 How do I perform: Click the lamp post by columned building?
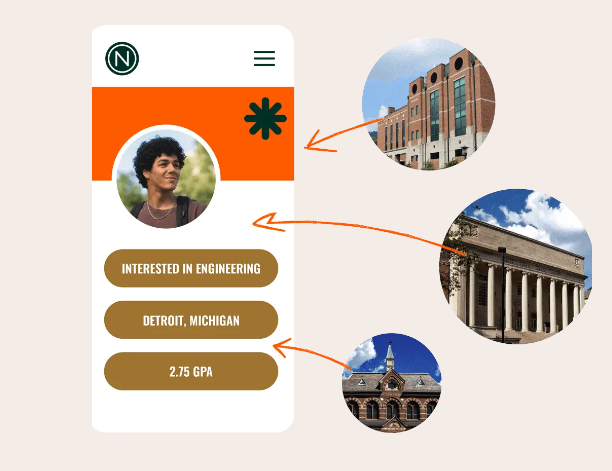(x=503, y=295)
